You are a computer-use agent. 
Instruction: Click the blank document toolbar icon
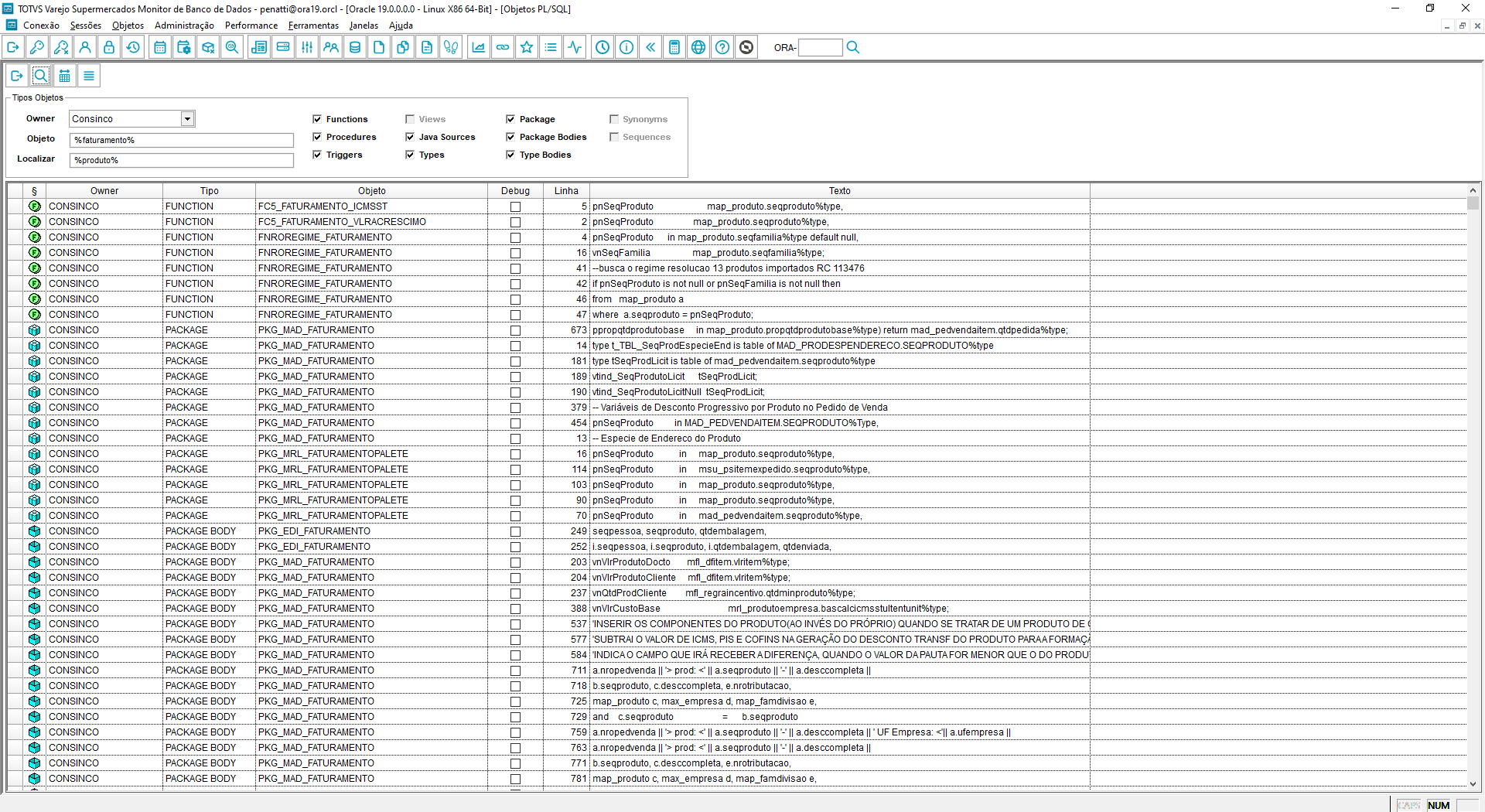tap(379, 47)
